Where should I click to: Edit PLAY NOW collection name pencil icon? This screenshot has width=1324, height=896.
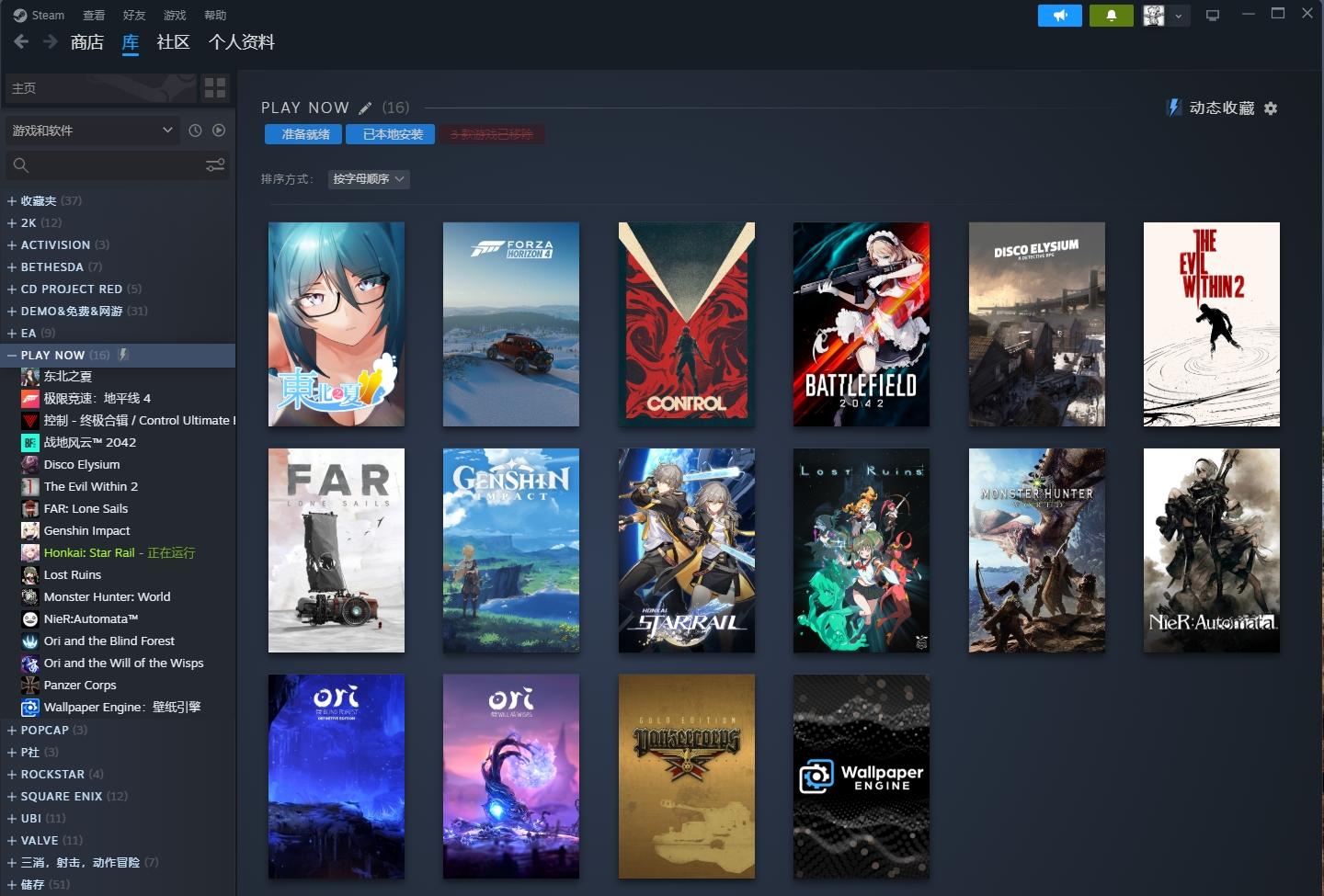tap(365, 108)
